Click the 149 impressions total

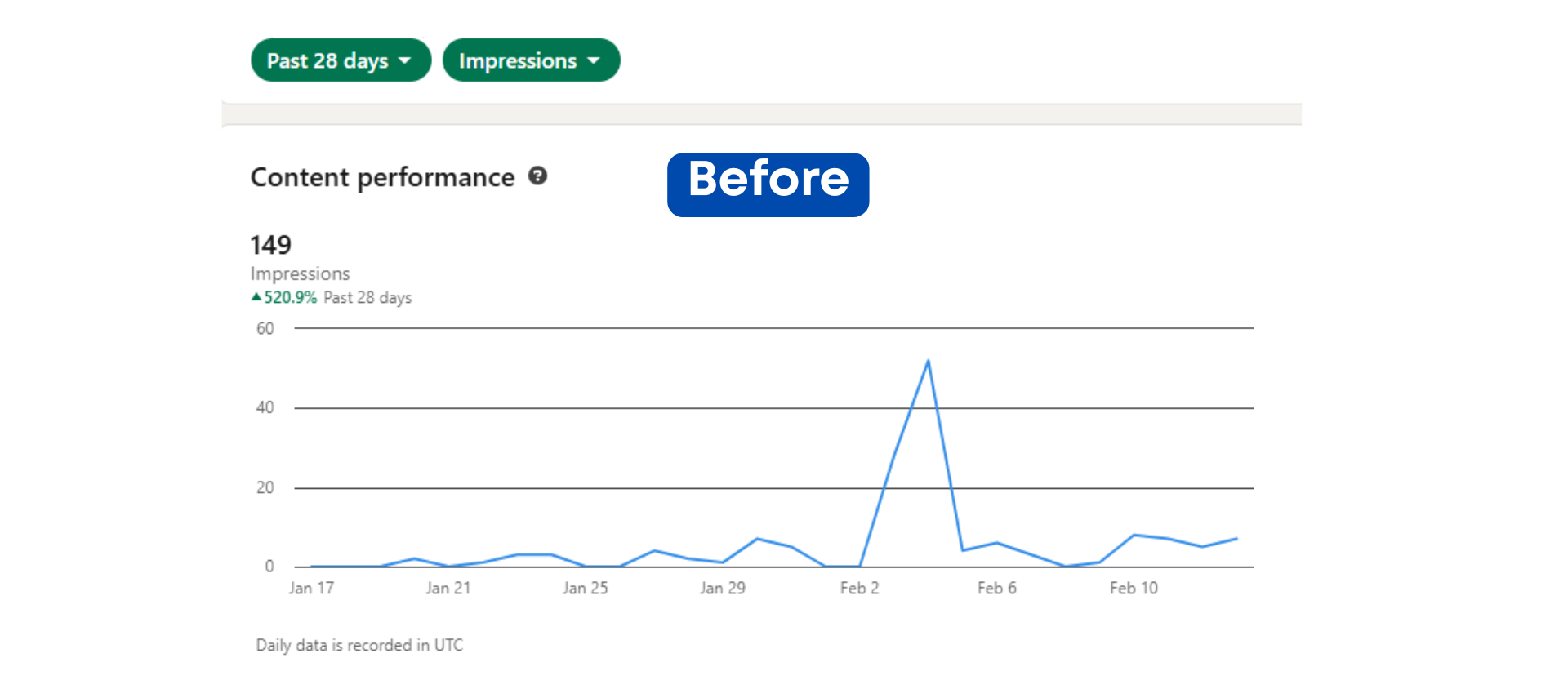point(270,245)
